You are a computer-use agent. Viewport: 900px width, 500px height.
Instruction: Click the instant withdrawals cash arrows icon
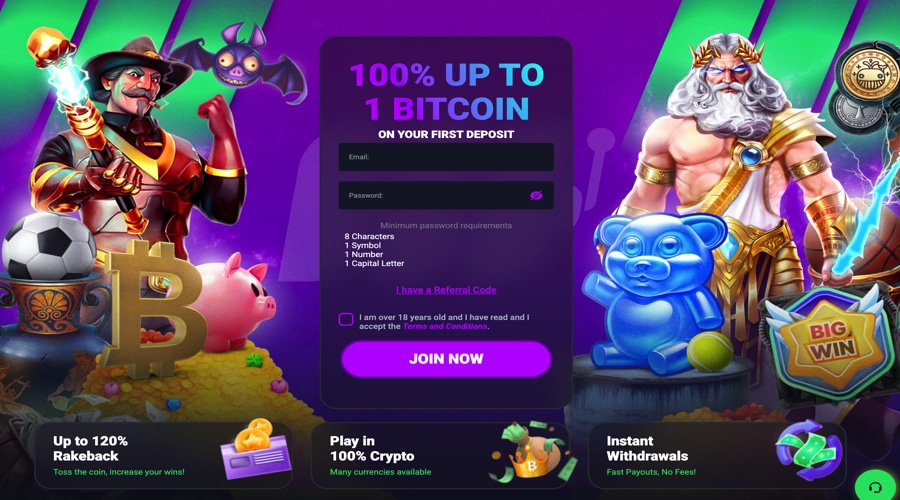pyautogui.click(x=809, y=450)
